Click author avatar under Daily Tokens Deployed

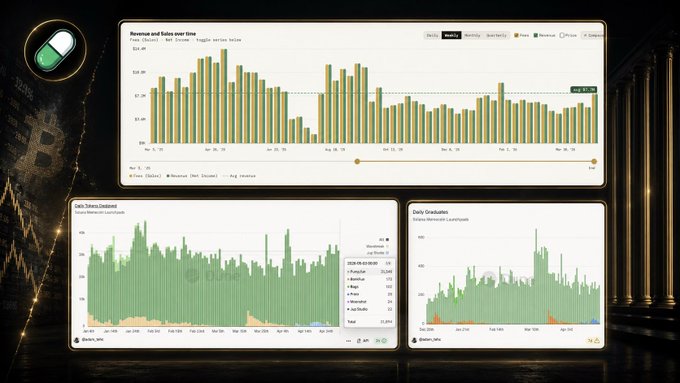[x=77, y=340]
